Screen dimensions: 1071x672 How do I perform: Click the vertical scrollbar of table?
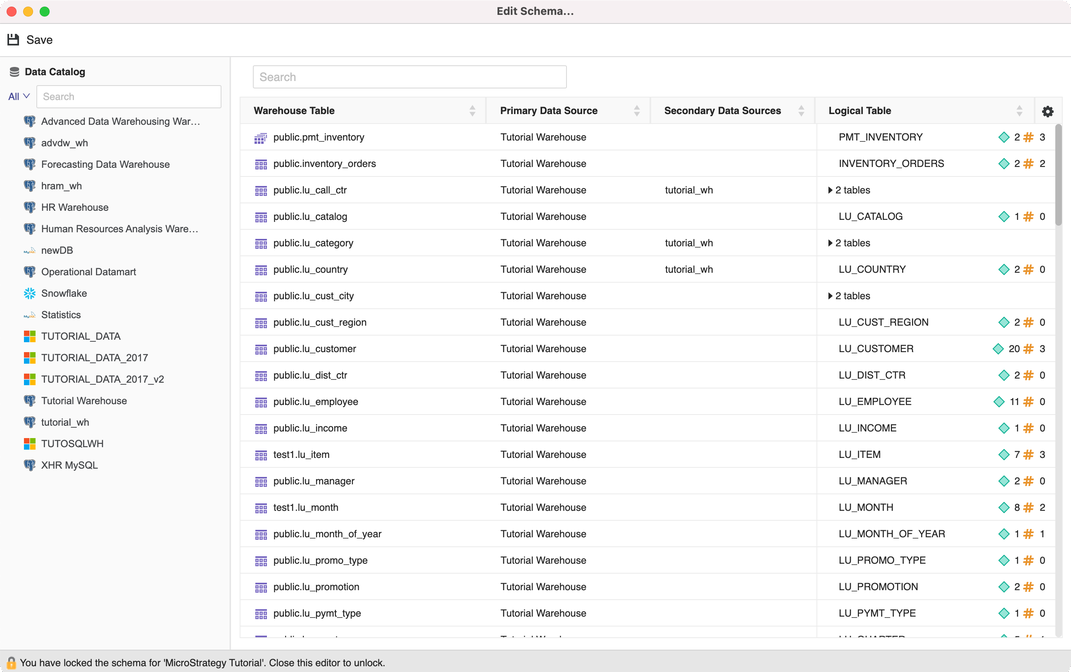1058,175
